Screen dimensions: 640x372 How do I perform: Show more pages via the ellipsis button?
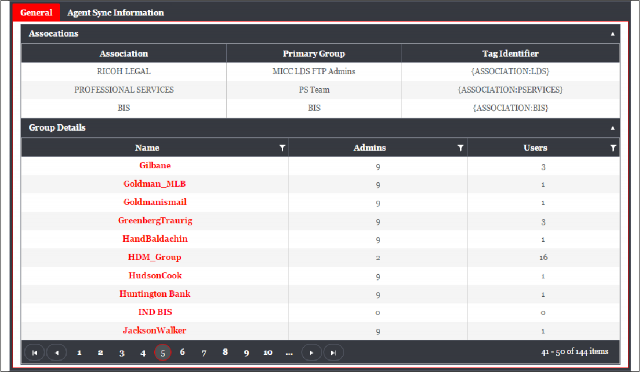click(x=289, y=353)
